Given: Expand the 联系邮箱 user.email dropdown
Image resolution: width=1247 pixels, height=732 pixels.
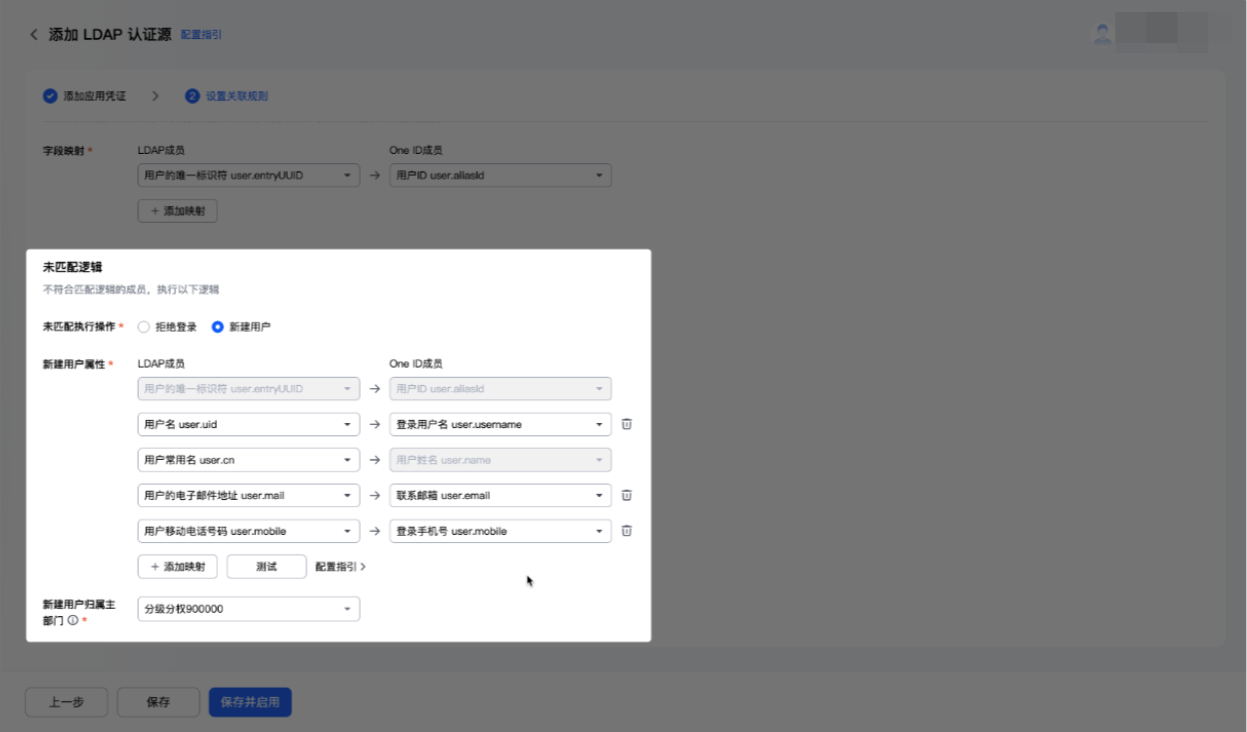Looking at the screenshot, I should click(500, 495).
